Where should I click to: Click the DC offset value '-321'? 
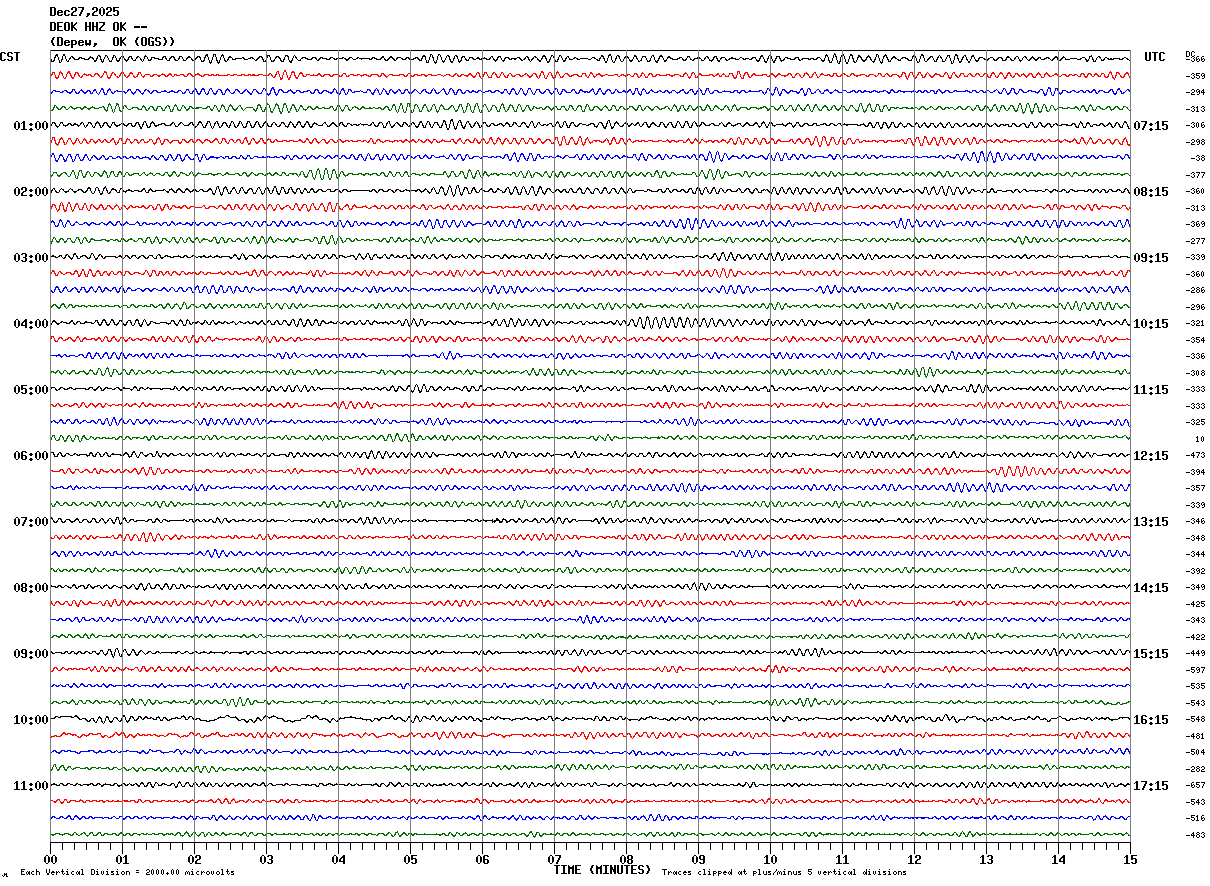pyautogui.click(x=1195, y=324)
